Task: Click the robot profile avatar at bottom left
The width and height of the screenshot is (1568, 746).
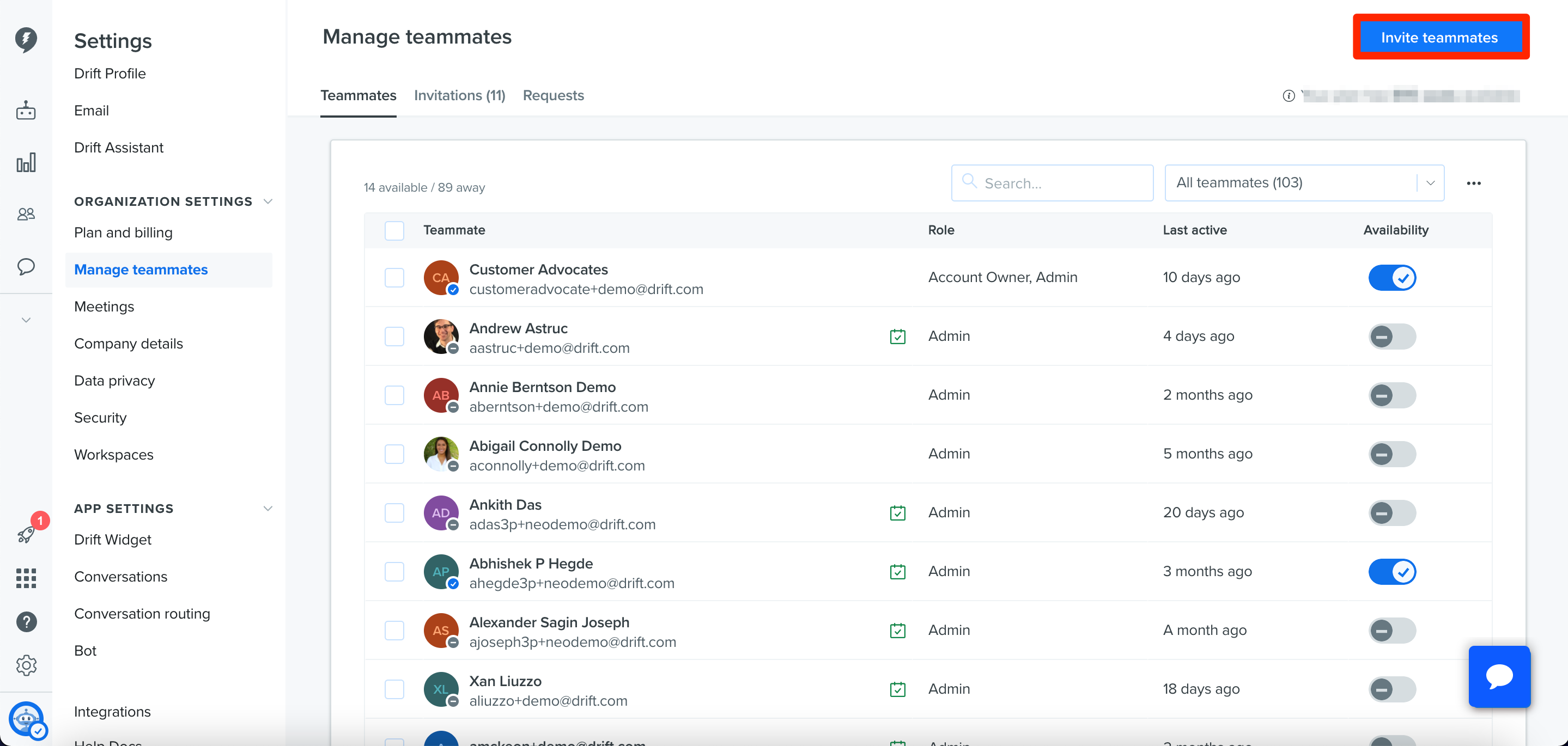Action: tap(26, 720)
